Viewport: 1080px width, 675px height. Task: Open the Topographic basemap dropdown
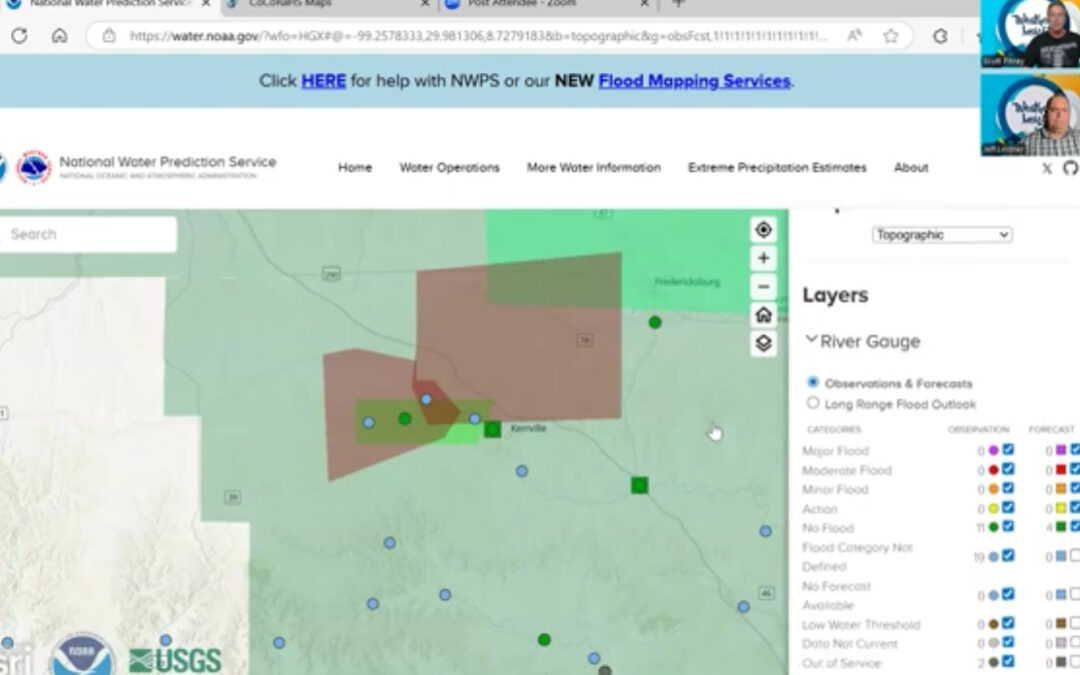(942, 235)
